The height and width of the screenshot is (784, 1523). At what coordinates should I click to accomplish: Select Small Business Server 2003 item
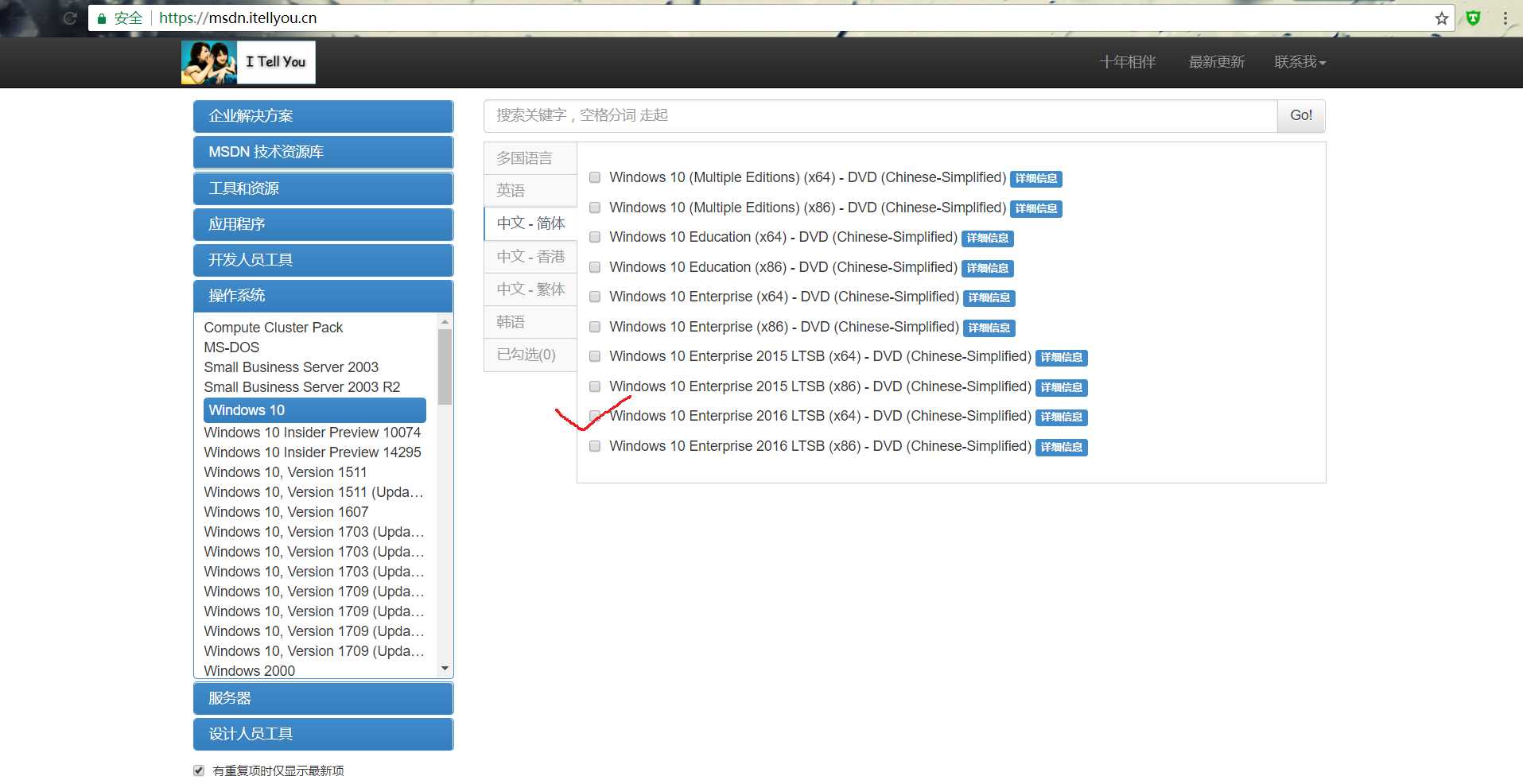(291, 367)
